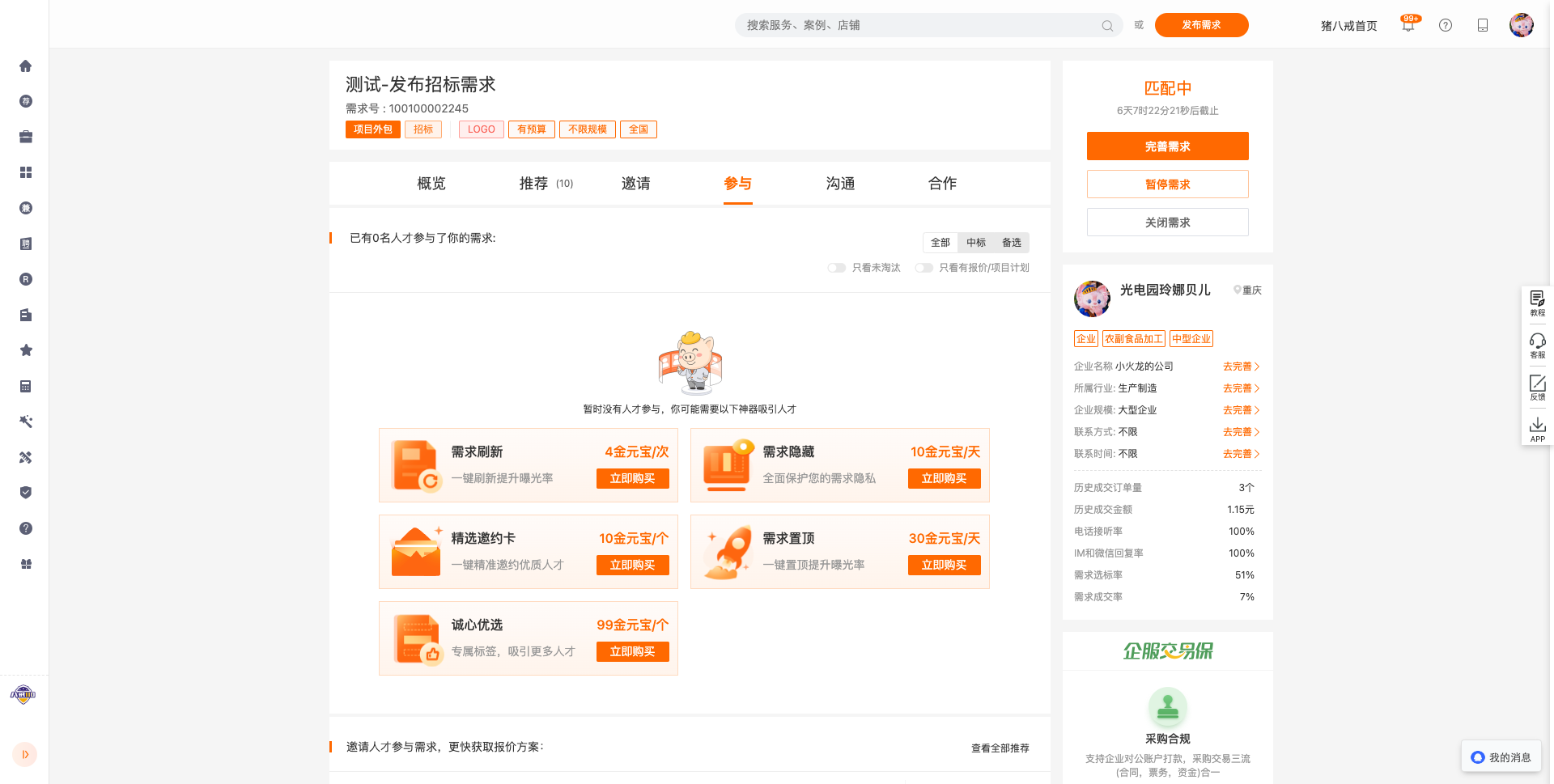The image size is (1554, 784).
Task: Expand the sidebar with the orange arrow button
Action: click(x=25, y=754)
